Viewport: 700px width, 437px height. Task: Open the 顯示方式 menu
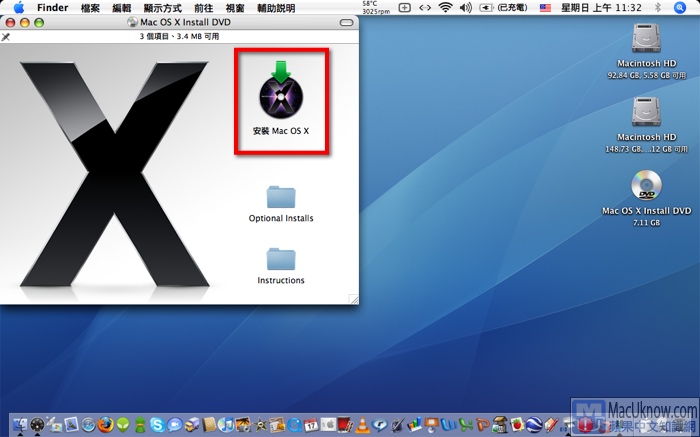162,8
